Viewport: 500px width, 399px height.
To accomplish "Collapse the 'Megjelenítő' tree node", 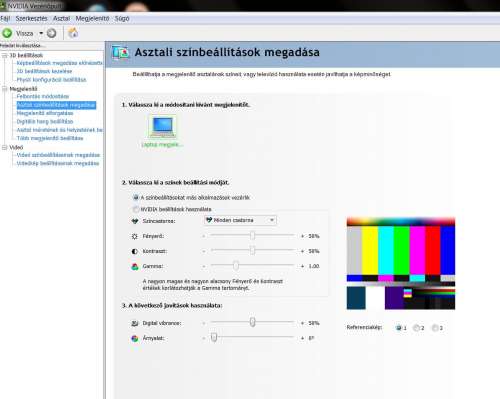I will point(5,89).
